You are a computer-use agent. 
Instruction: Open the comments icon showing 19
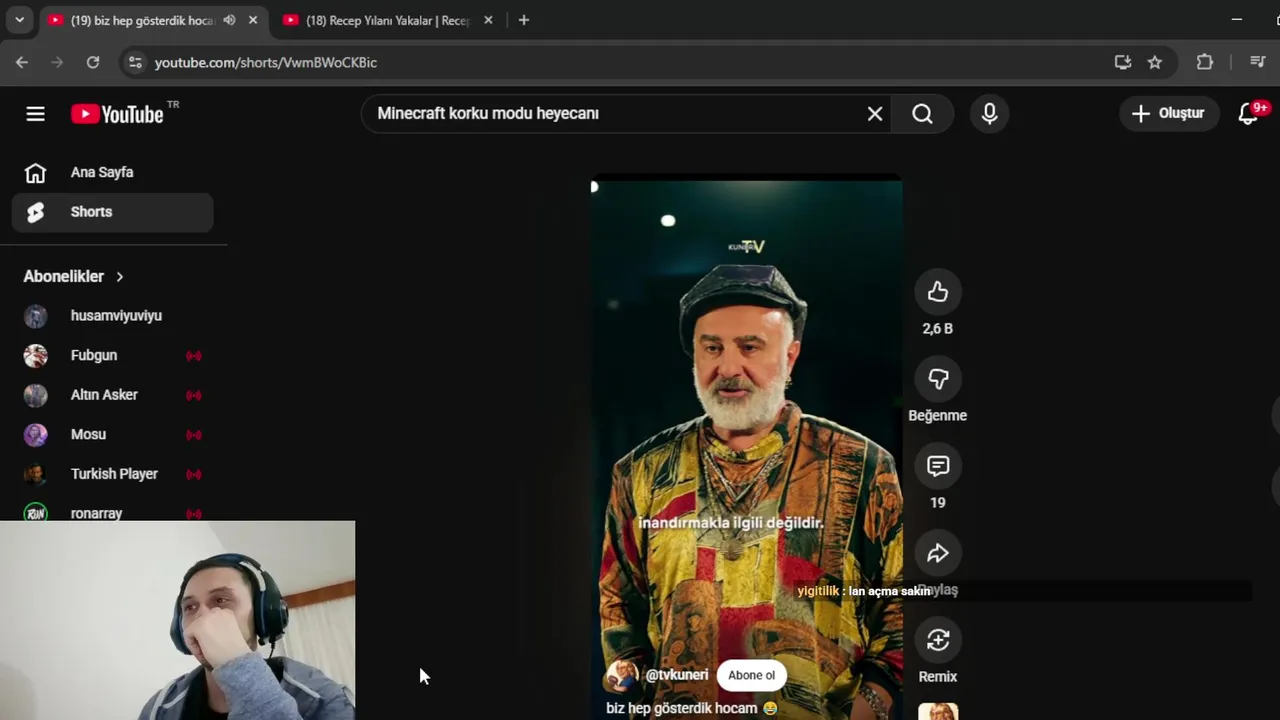coord(938,466)
